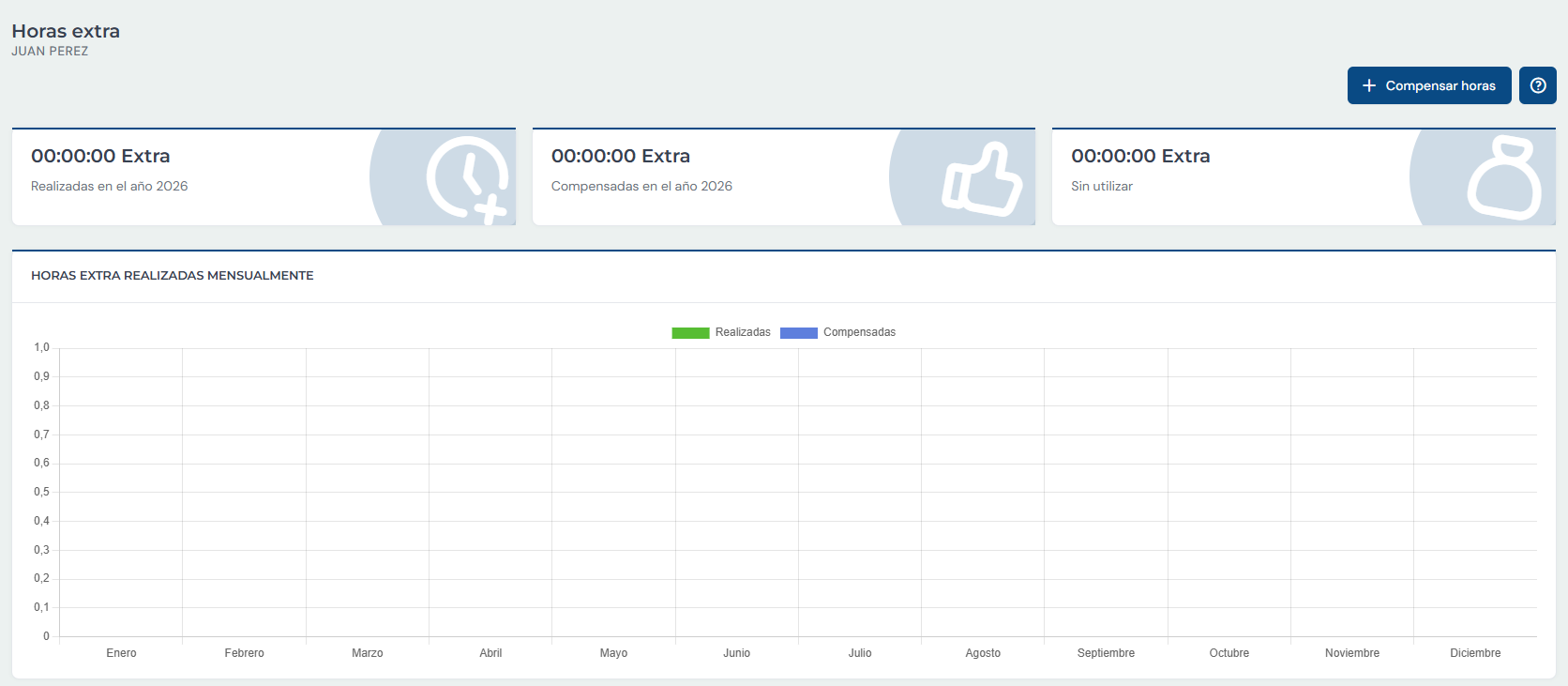This screenshot has height=686, width=1568.
Task: Click the plus icon in Compensar horas
Action: tap(1369, 85)
